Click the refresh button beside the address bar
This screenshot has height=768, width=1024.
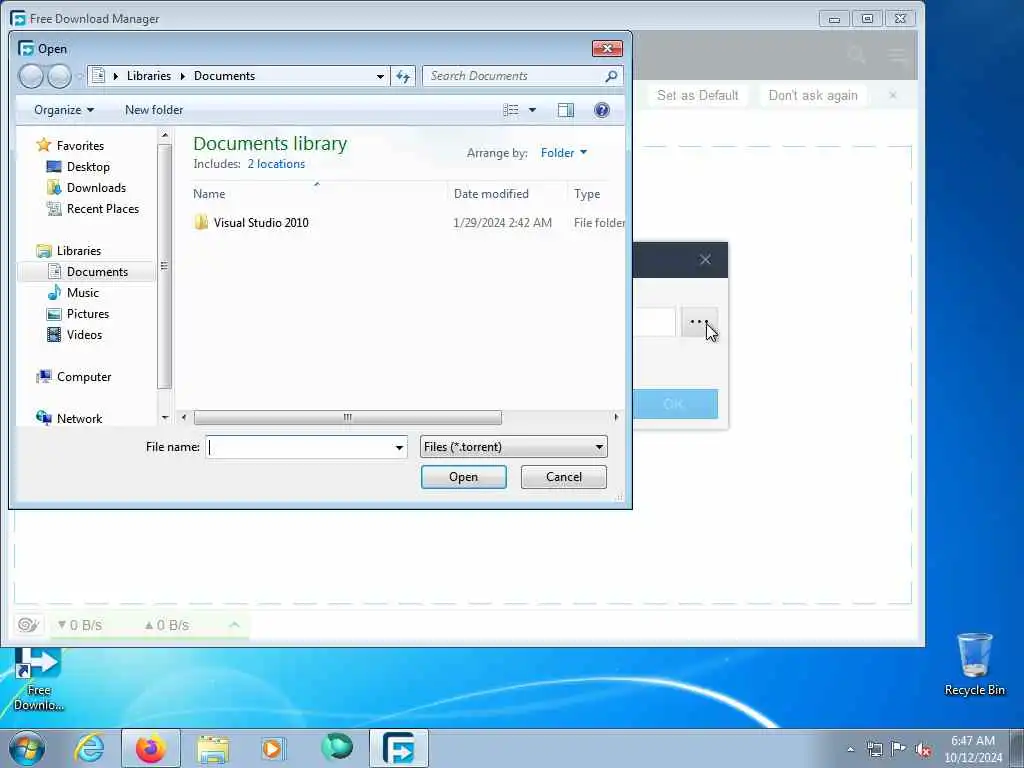click(x=403, y=76)
